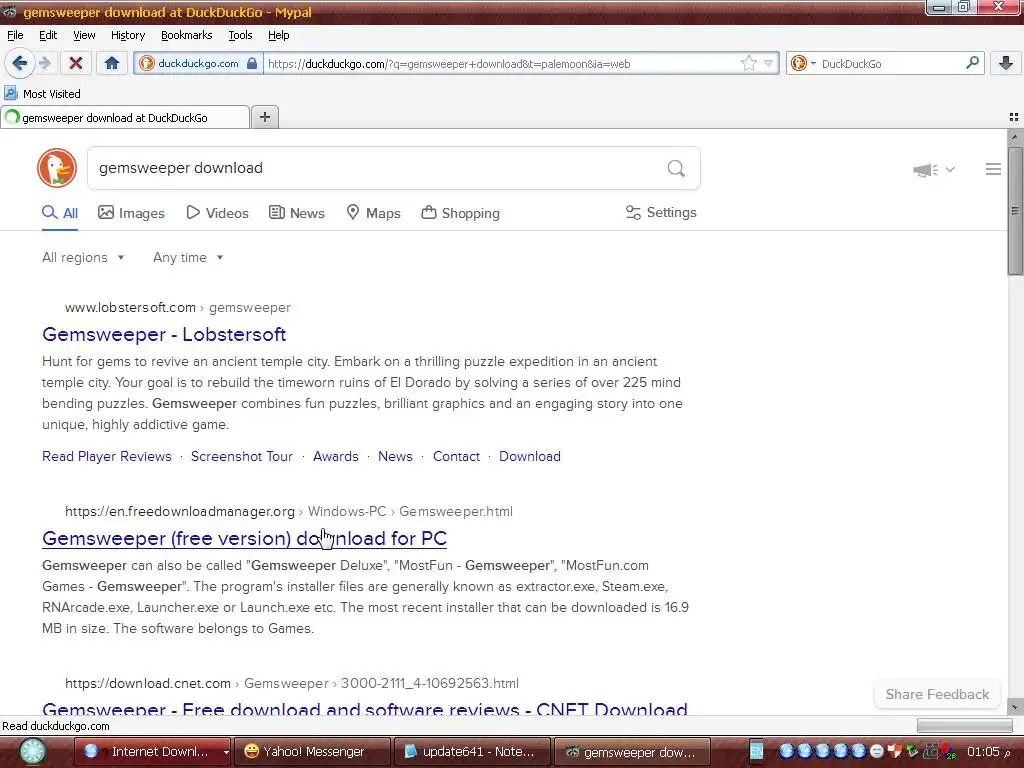Screen dimensions: 1024x768
Task: Click the DuckDuckGo duck logo
Action: 57,168
